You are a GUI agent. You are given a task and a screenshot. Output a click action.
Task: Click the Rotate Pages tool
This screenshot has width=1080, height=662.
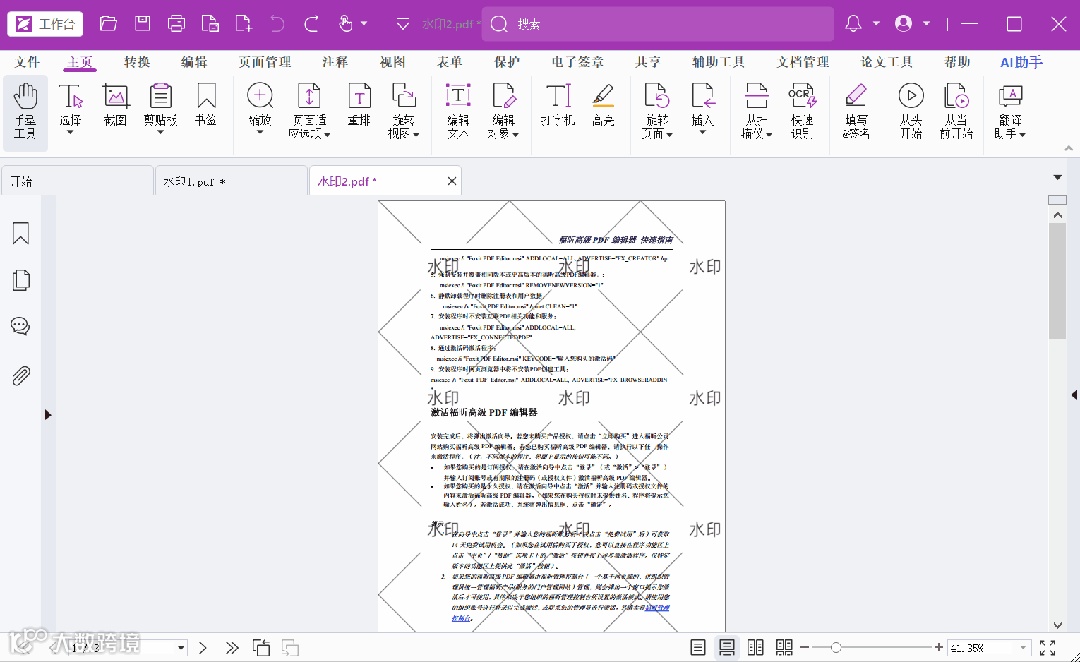[x=656, y=110]
